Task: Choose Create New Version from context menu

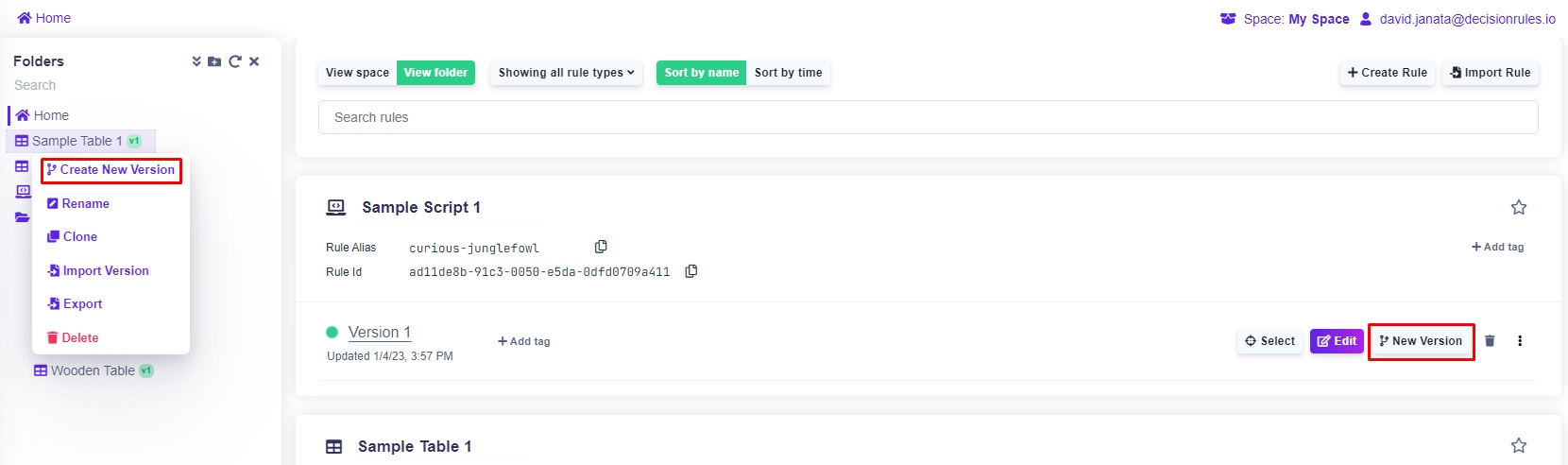Action: 111,170
